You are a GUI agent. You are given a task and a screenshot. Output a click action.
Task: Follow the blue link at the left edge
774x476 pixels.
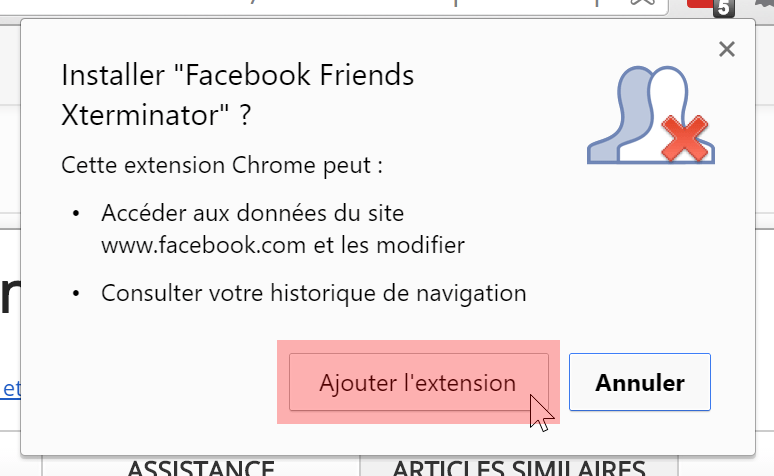(10, 389)
